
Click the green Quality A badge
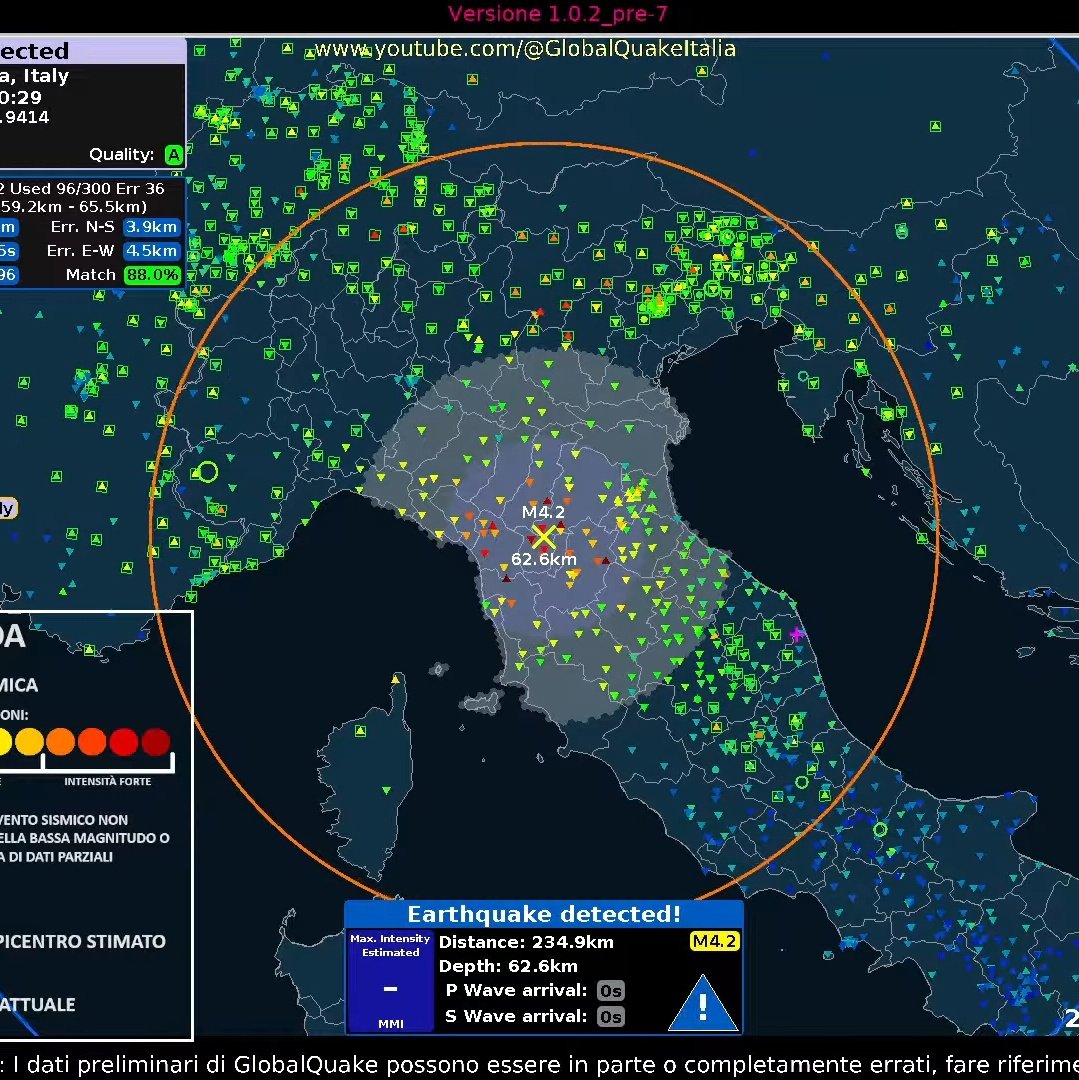tap(174, 155)
